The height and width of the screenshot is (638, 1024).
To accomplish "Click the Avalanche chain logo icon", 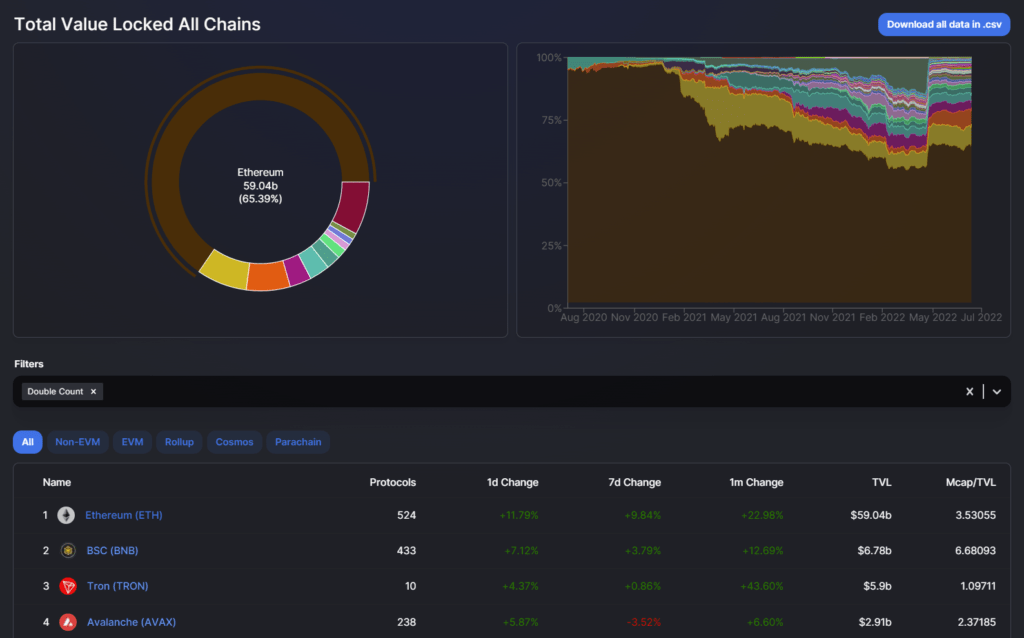I will (x=68, y=622).
